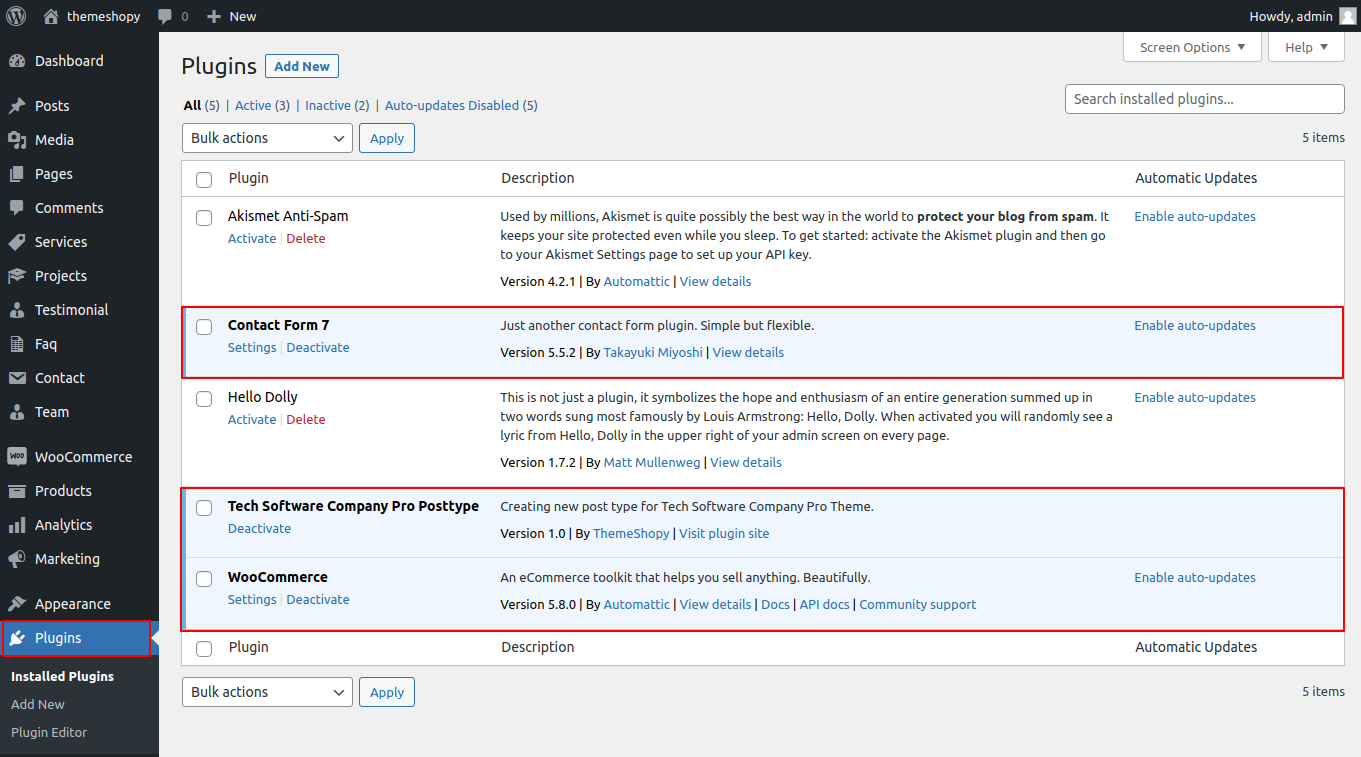Expand Screen Options panel
Screen dimensions: 1361x757
pyautogui.click(x=1192, y=47)
